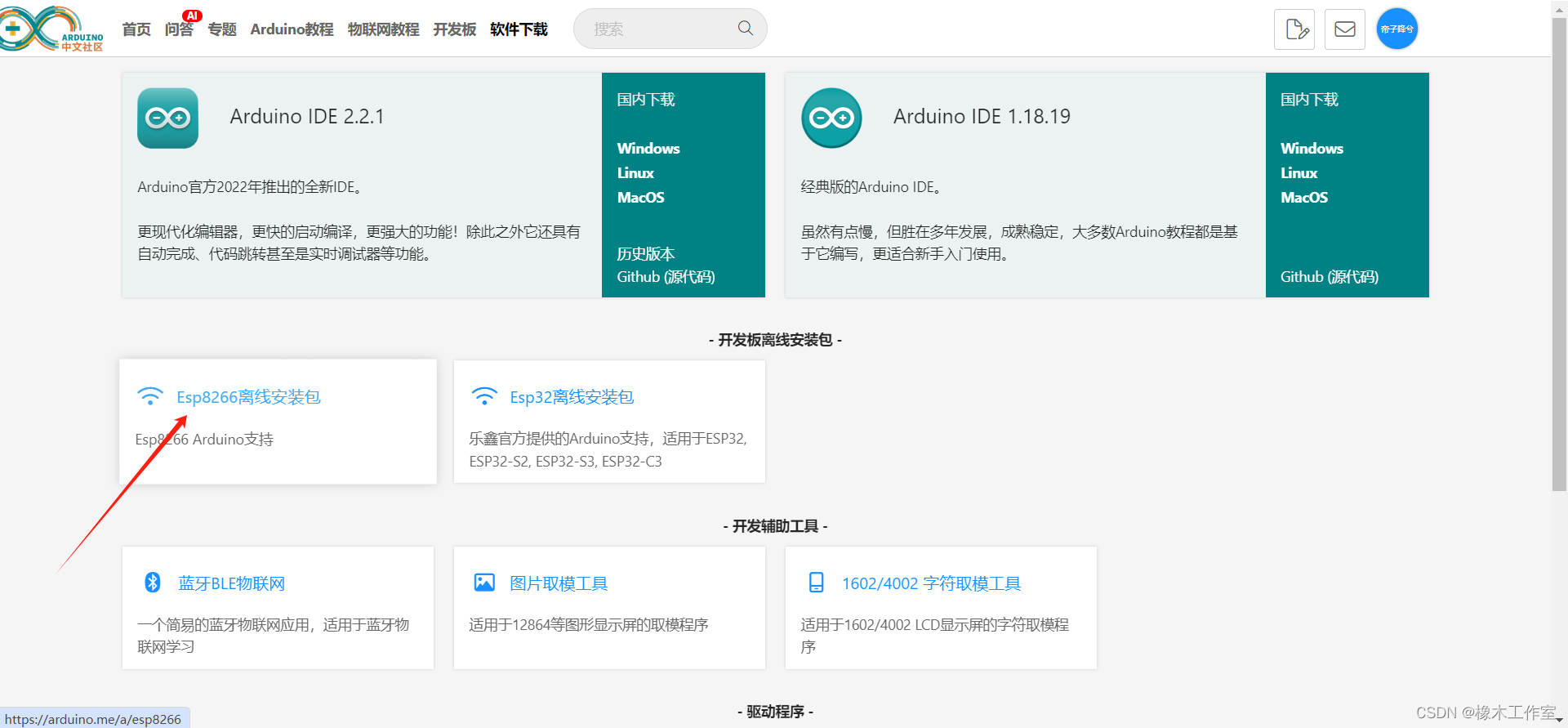Click the '- 开发辅助工具 -' section heading
Screen dimensions: 1568x728
(775, 526)
